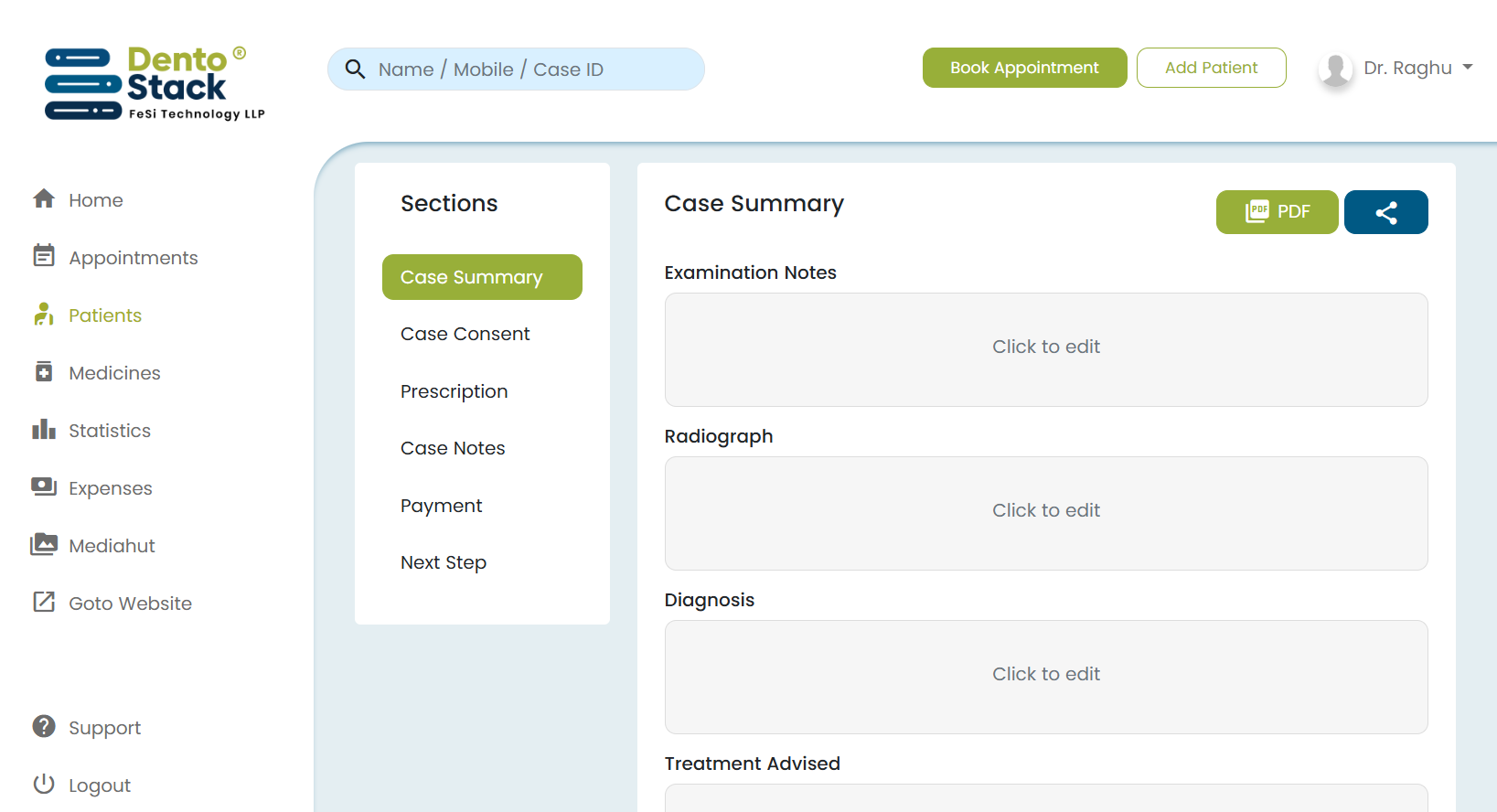Click the Book Appointment button

tap(1024, 67)
